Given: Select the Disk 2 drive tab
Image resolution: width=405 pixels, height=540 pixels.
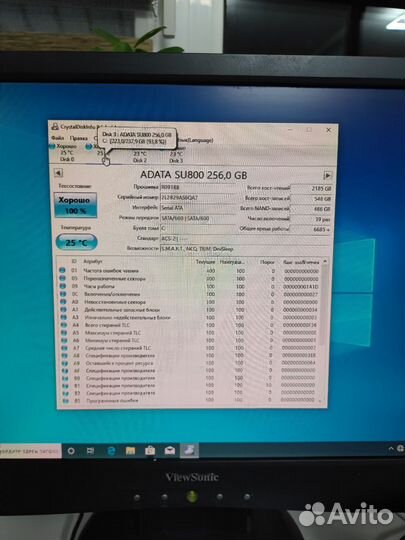Looking at the screenshot, I should pyautogui.click(x=140, y=157).
